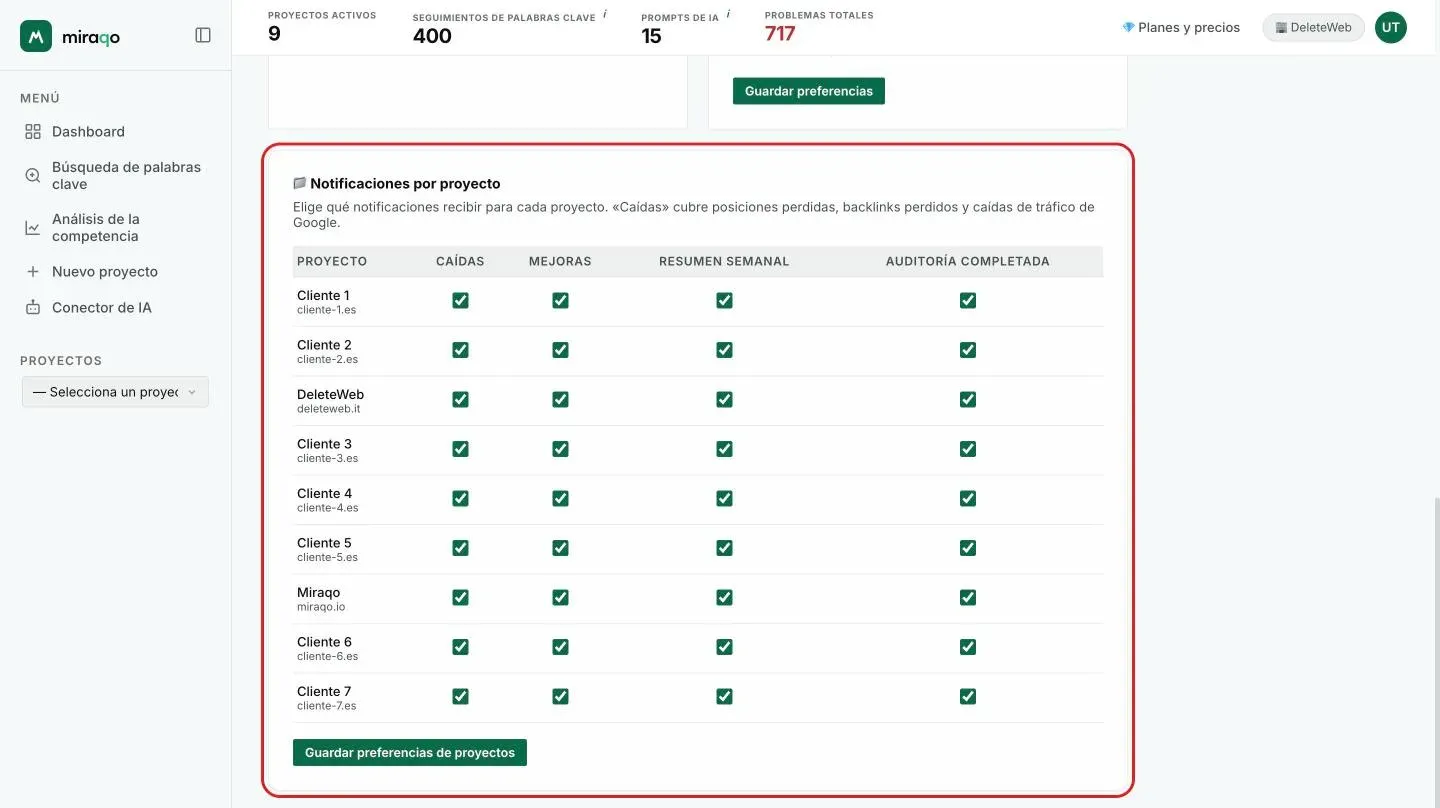Toggle Resumen semanal for Cliente 5
This screenshot has width=1440, height=808.
(x=724, y=548)
